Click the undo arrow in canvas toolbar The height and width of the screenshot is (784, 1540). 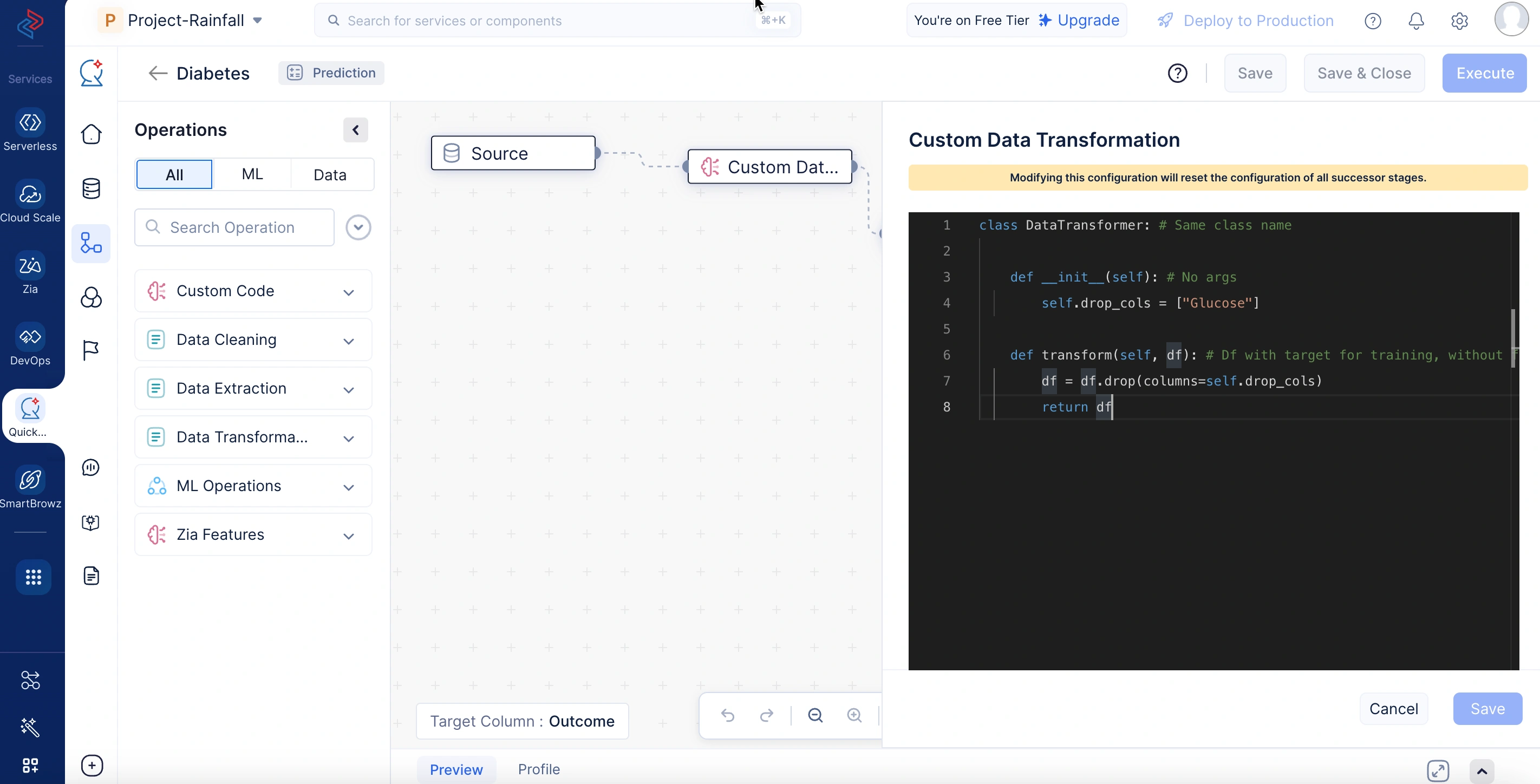(728, 715)
